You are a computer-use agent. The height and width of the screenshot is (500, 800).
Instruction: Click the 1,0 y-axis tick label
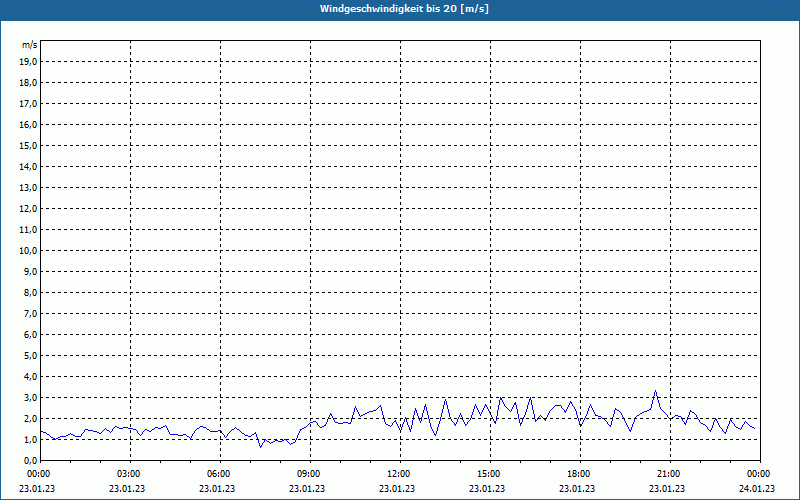coord(31,439)
